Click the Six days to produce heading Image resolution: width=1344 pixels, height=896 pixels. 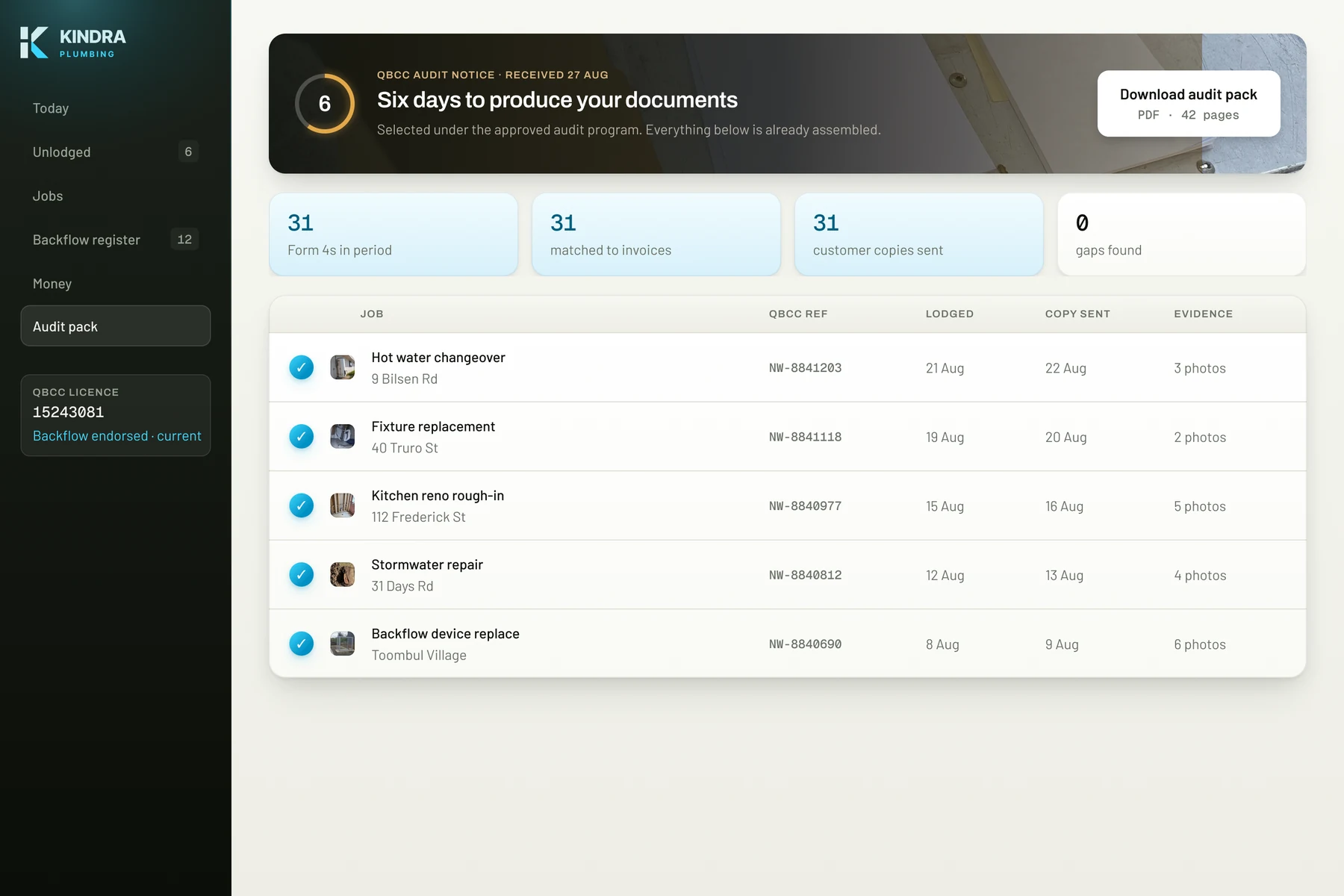tap(557, 100)
